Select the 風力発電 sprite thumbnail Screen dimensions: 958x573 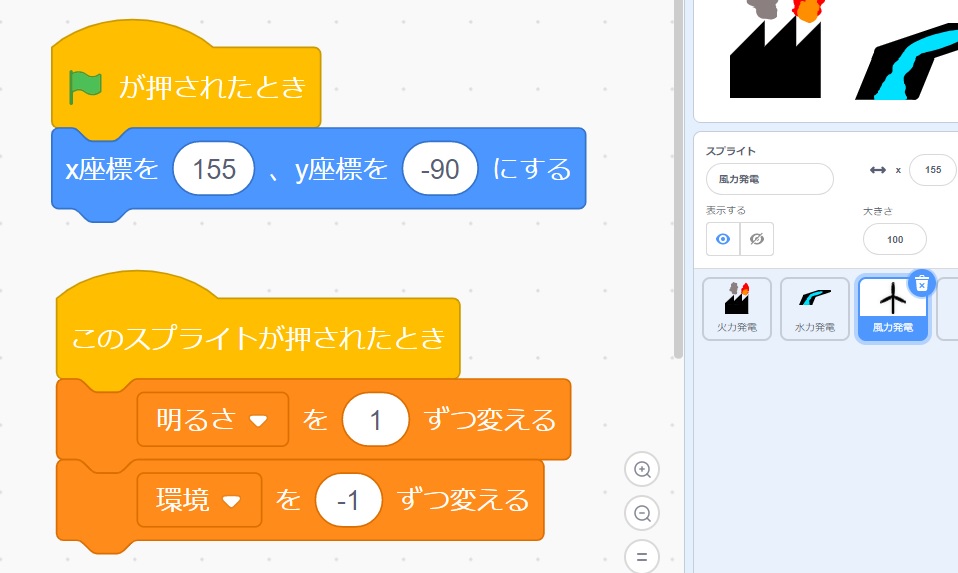893,310
